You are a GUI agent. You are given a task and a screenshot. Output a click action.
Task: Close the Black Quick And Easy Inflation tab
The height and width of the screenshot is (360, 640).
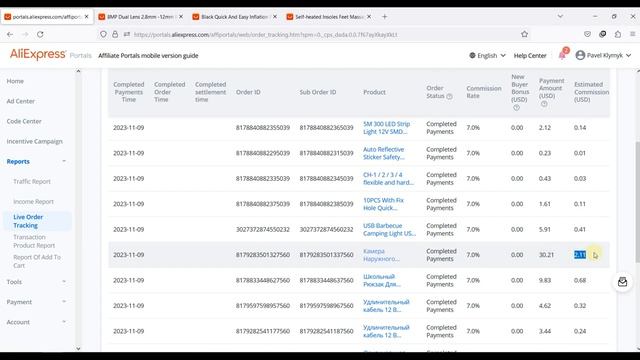pos(275,17)
